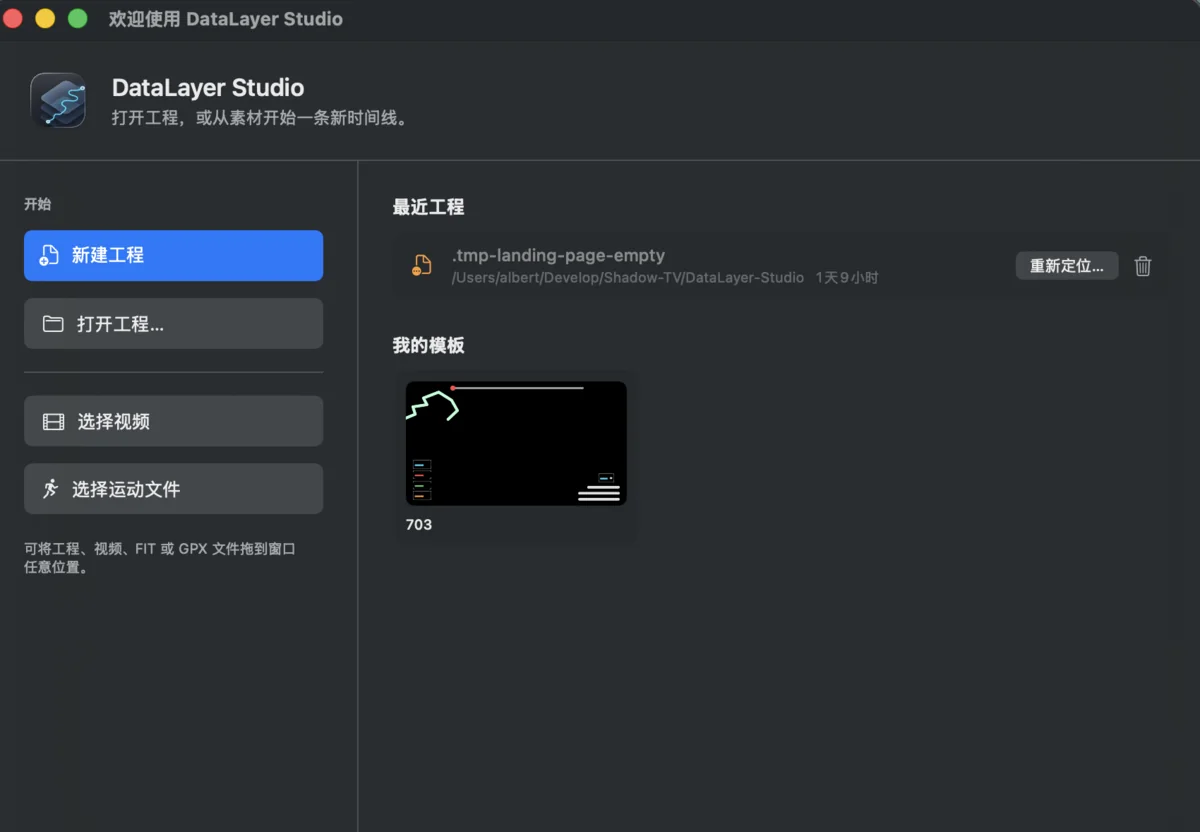Screen dimensions: 1200x832
Task: Click the trash icon for .tmp-landing-page-empty
Action: pyautogui.click(x=1143, y=266)
